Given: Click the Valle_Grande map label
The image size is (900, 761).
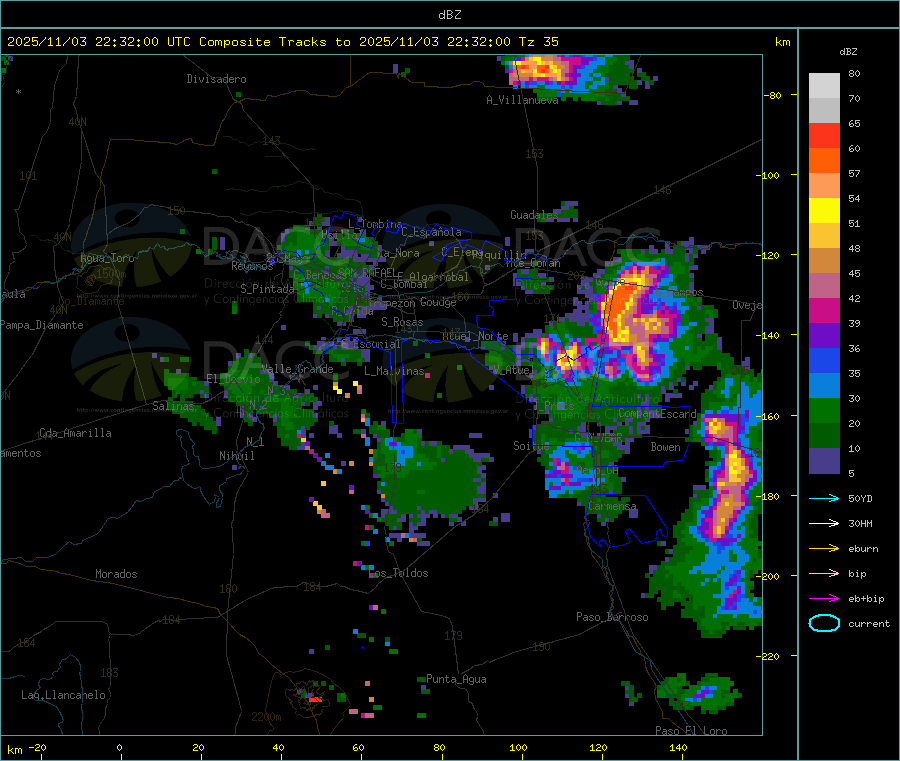Looking at the screenshot, I should point(297,369).
